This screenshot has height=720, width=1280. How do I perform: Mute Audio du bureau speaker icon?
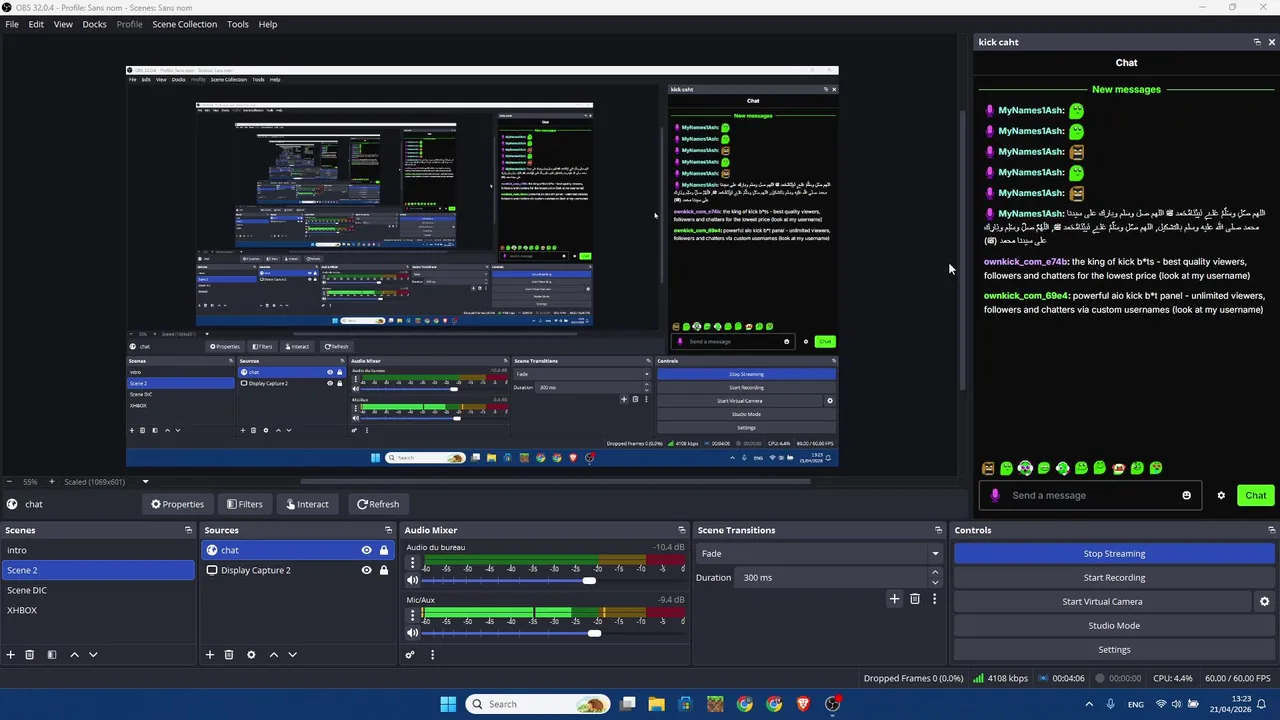(412, 580)
